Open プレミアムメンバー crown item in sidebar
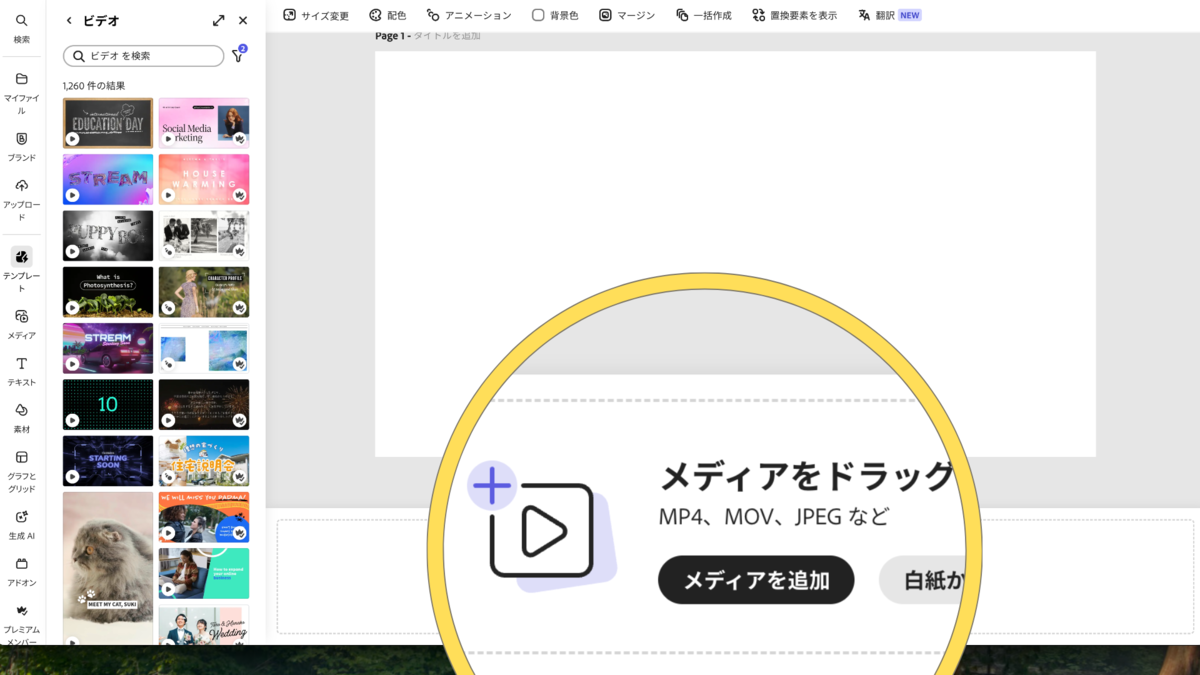Image resolution: width=1200 pixels, height=675 pixels. coord(21,623)
